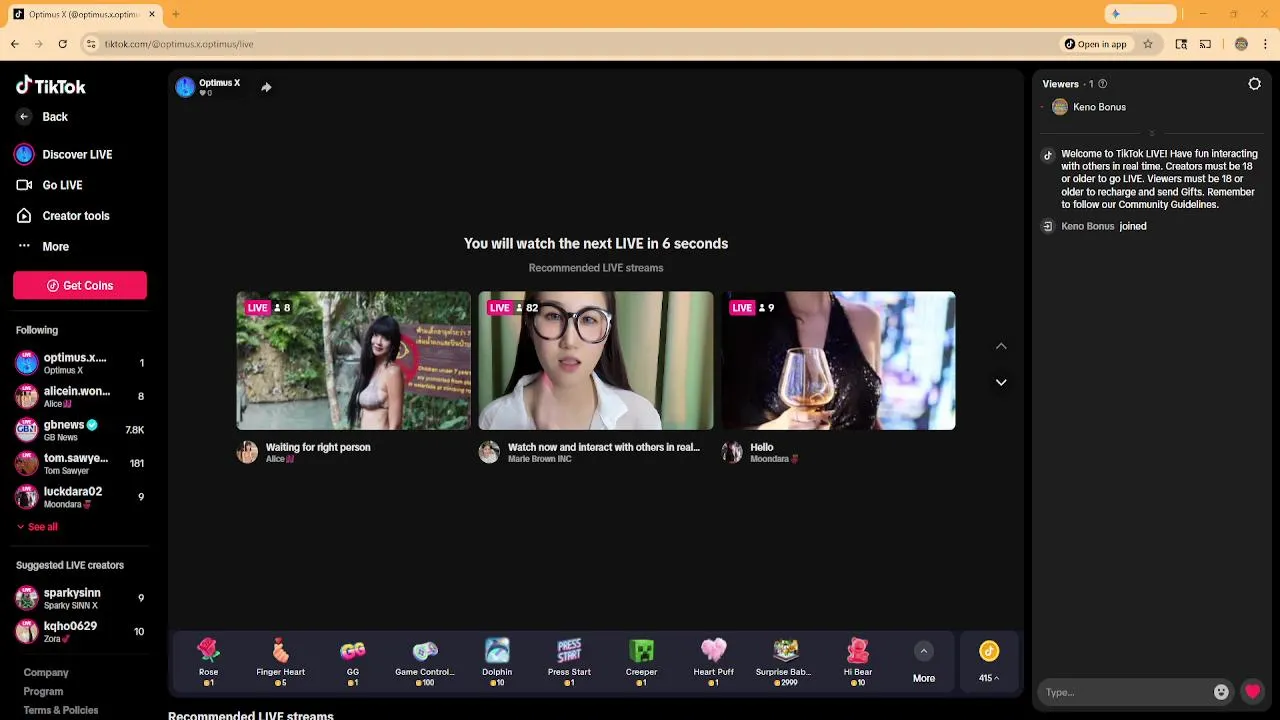This screenshot has height=720, width=1280.
Task: Open Viewers info help icon
Action: coord(1103,84)
